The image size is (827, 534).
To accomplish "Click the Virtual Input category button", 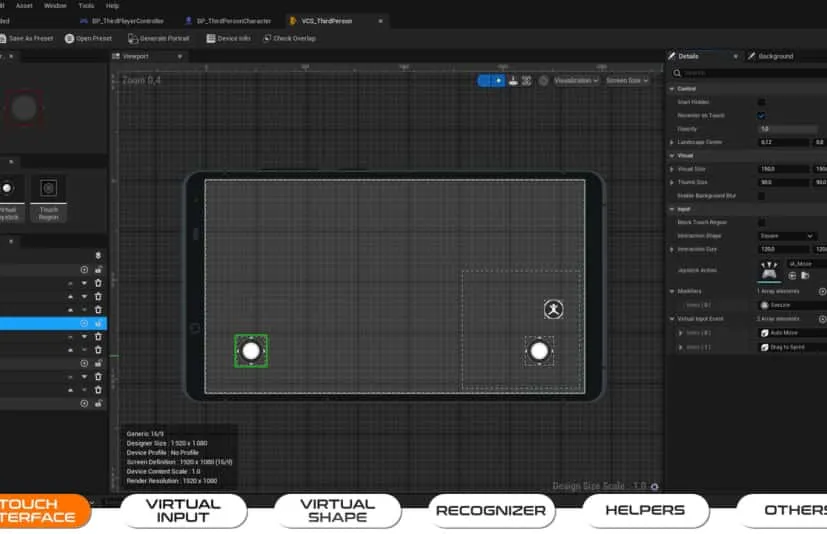I will [183, 510].
